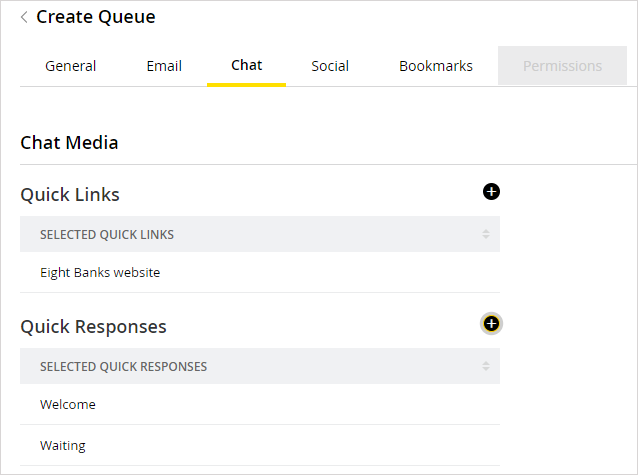Go back using the Create Queue arrow

click(24, 17)
